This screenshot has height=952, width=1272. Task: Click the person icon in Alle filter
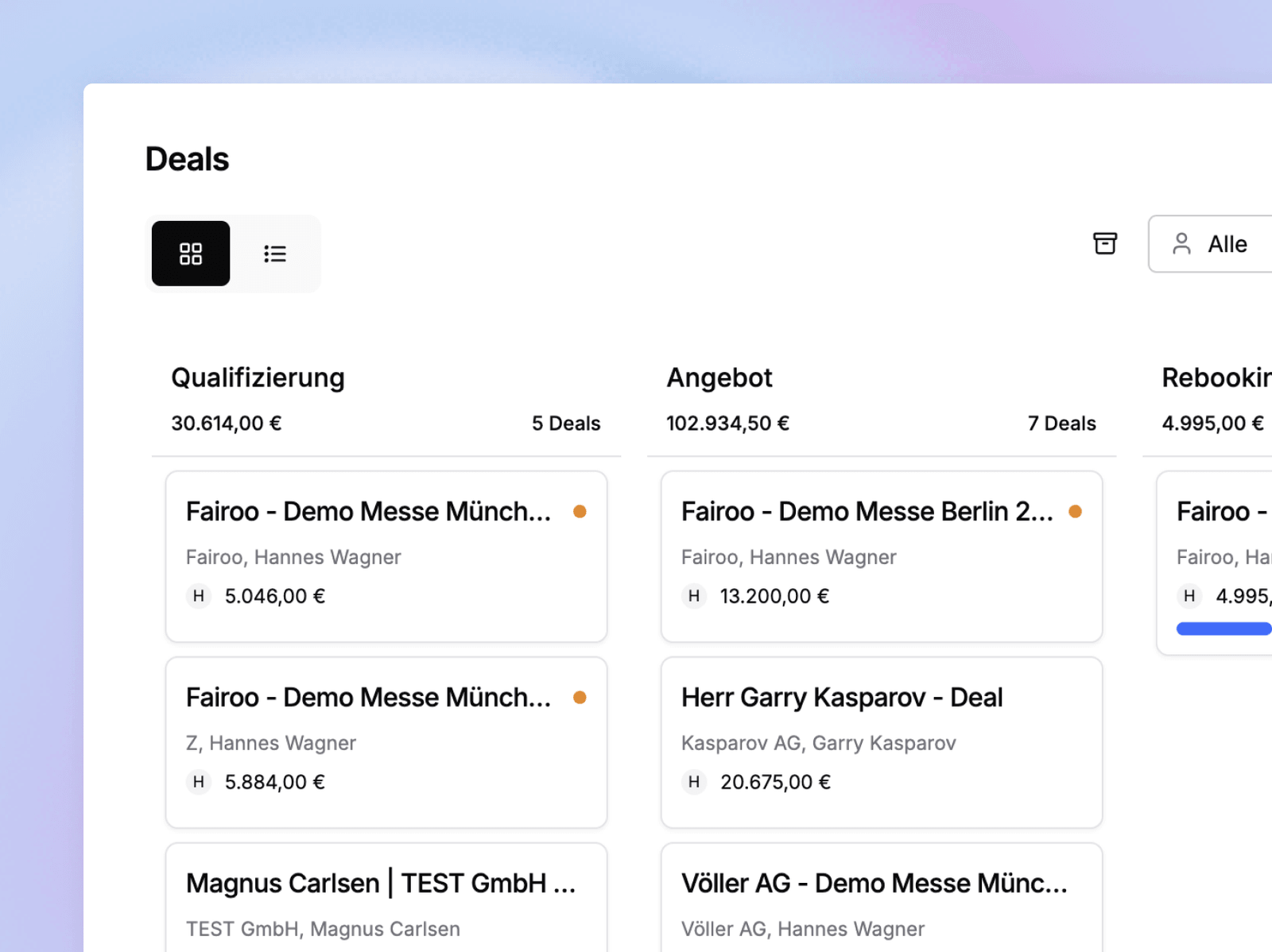tap(1181, 244)
